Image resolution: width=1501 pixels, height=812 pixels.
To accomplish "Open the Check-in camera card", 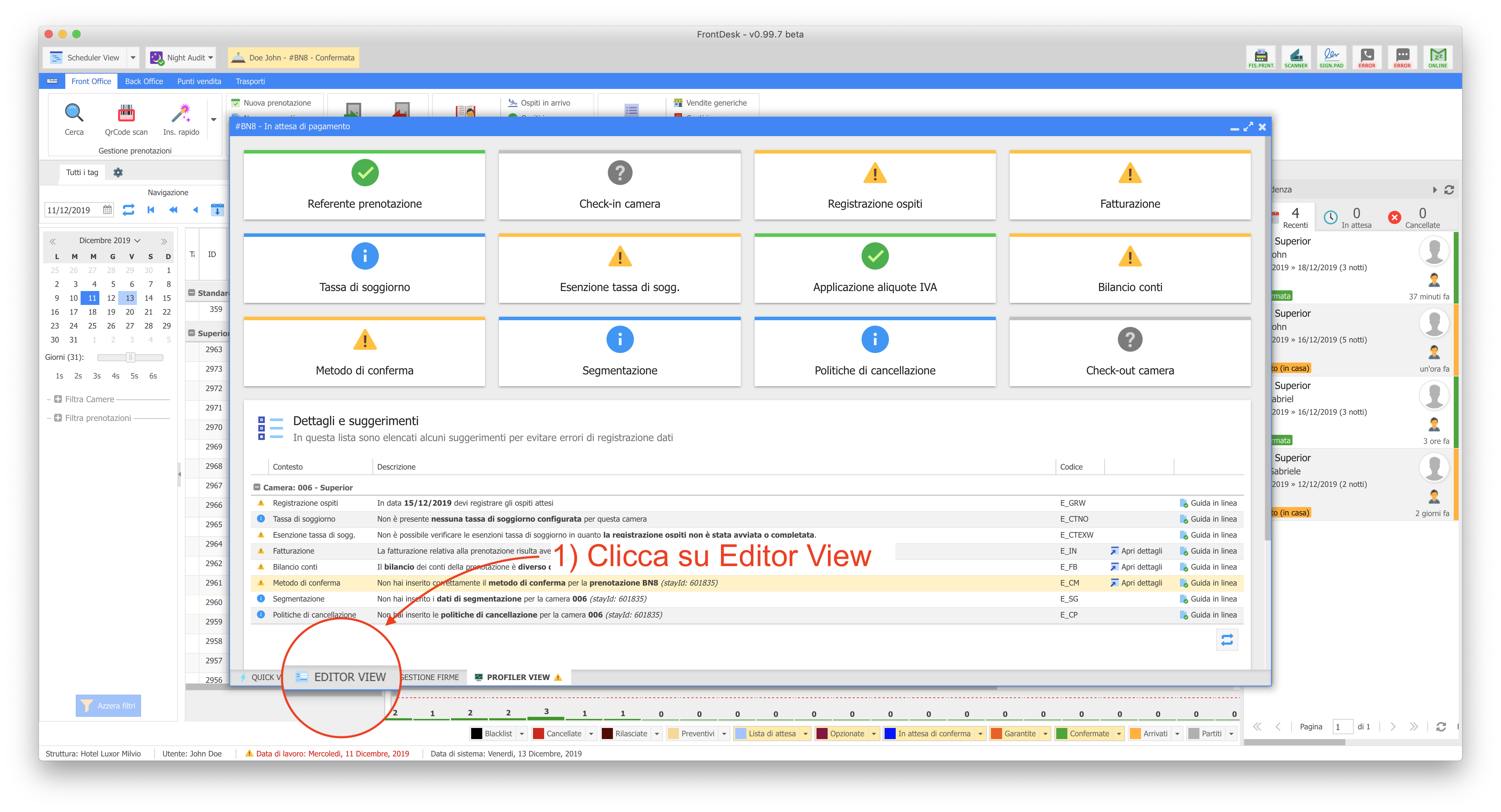I will tap(620, 185).
